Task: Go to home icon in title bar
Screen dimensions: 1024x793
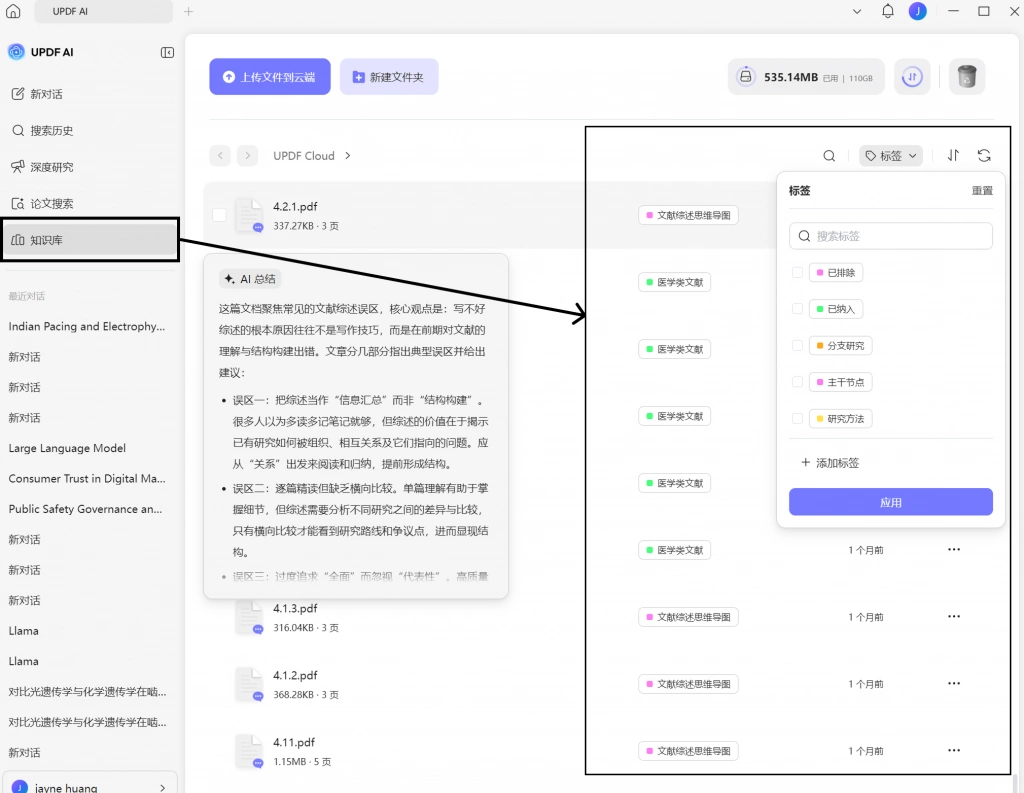Action: tap(13, 11)
